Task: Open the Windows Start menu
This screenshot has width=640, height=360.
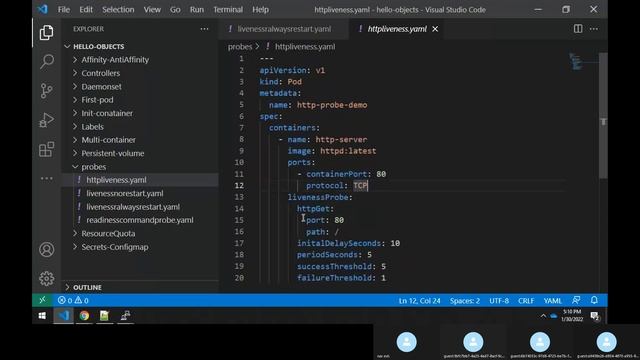Action: (x=42, y=316)
